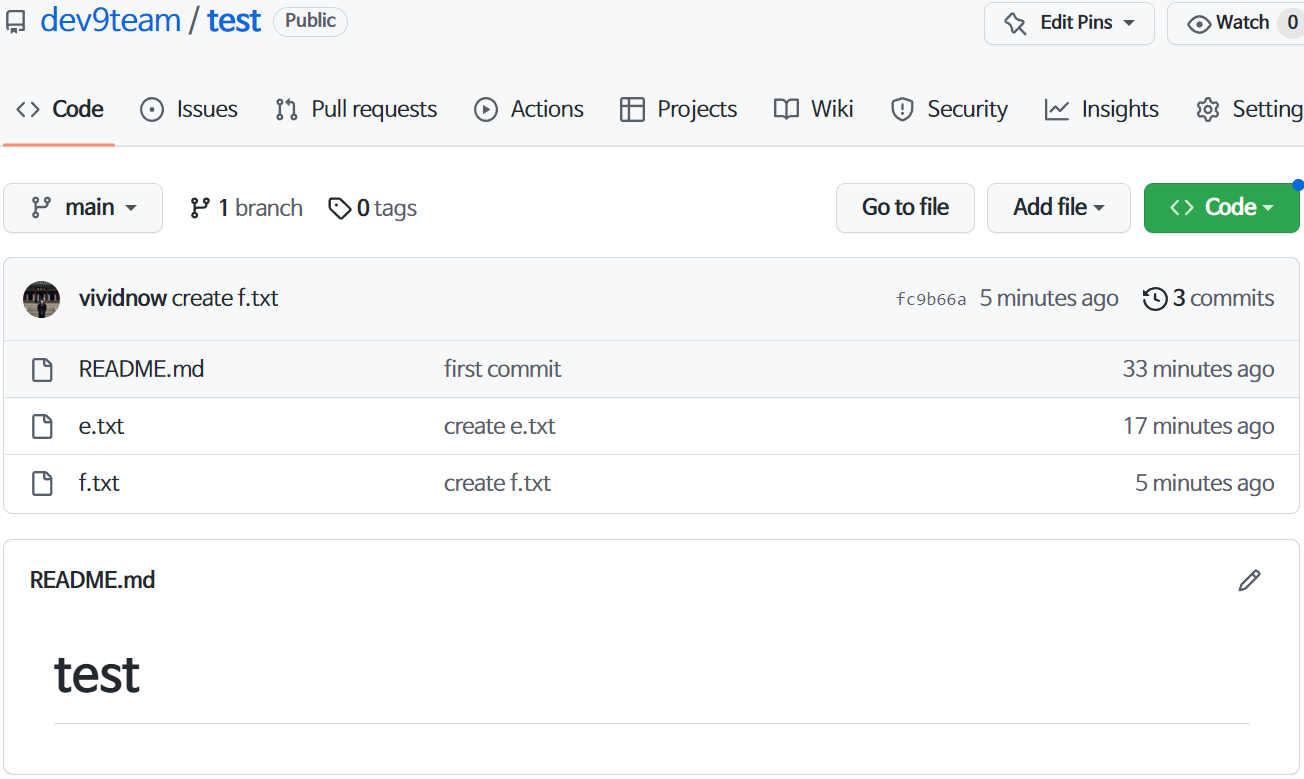Viewport: 1304px width, 779px height.
Task: Open the Wiki tab
Action: coord(813,109)
